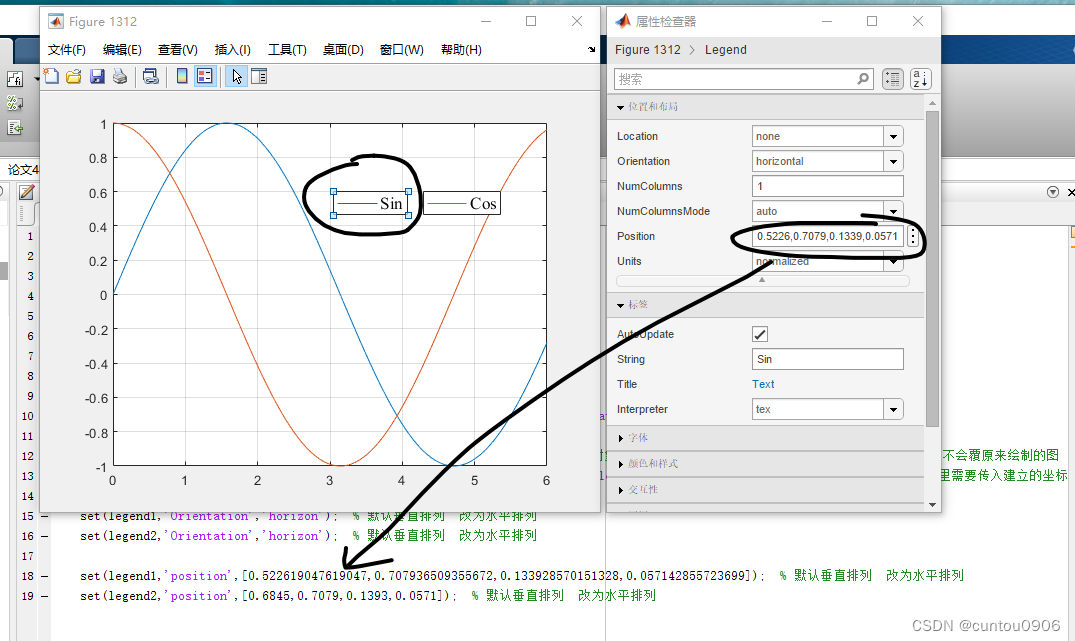This screenshot has width=1075, height=641.
Task: Click the NumColumnsMode property label
Action: (663, 211)
